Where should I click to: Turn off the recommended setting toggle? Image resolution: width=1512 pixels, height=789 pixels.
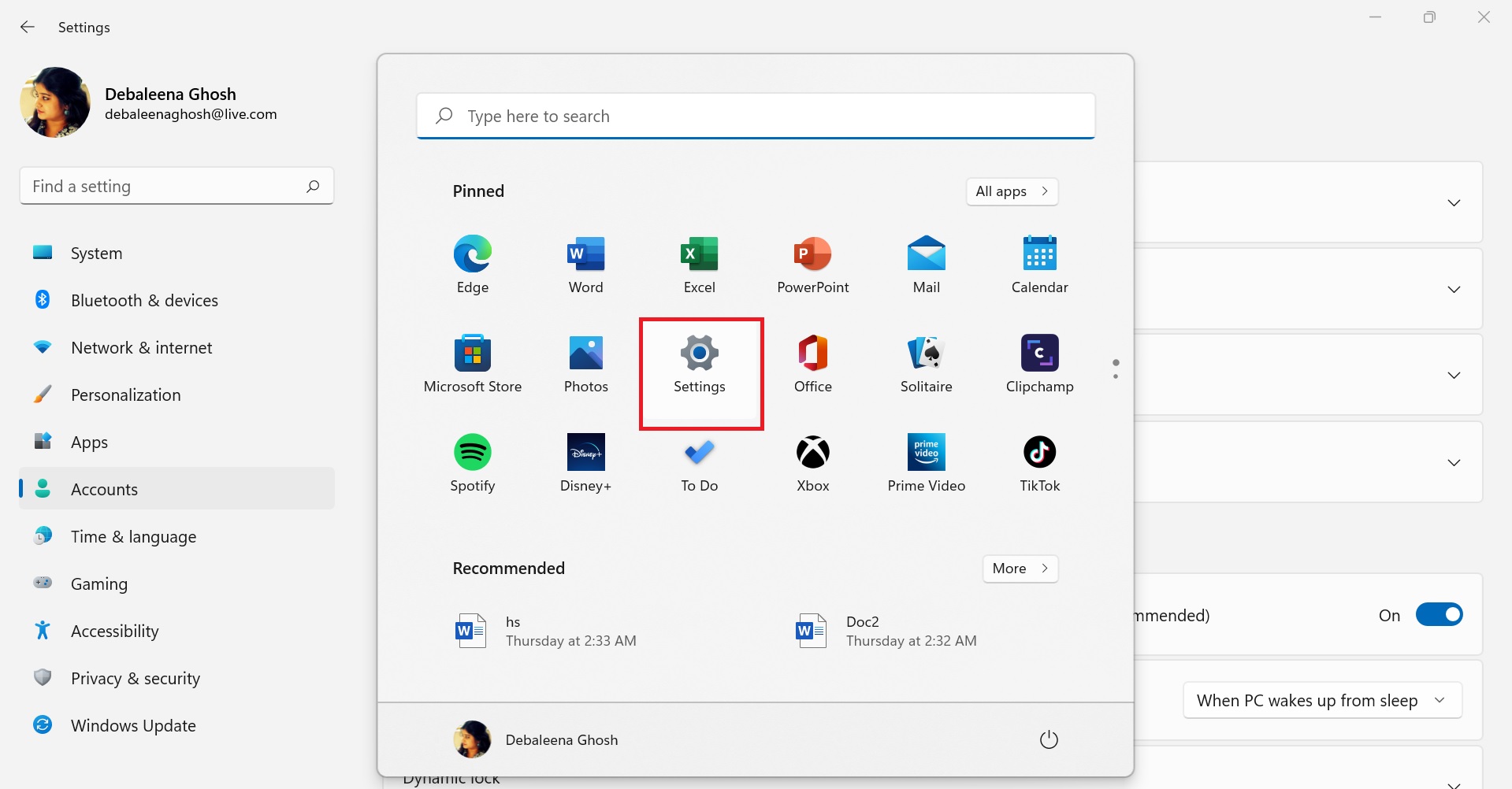(1439, 614)
